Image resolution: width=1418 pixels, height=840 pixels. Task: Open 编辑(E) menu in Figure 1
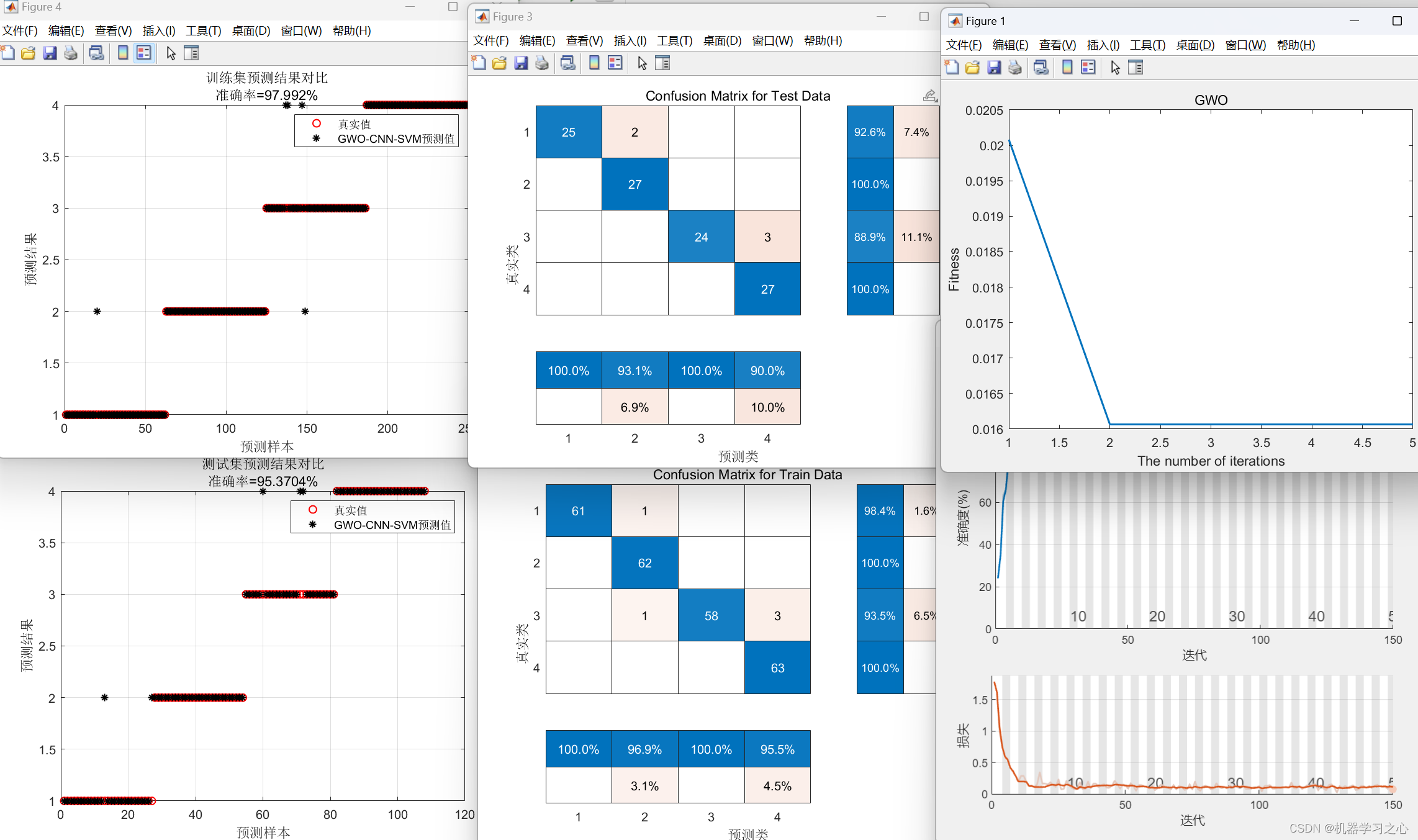(1011, 45)
